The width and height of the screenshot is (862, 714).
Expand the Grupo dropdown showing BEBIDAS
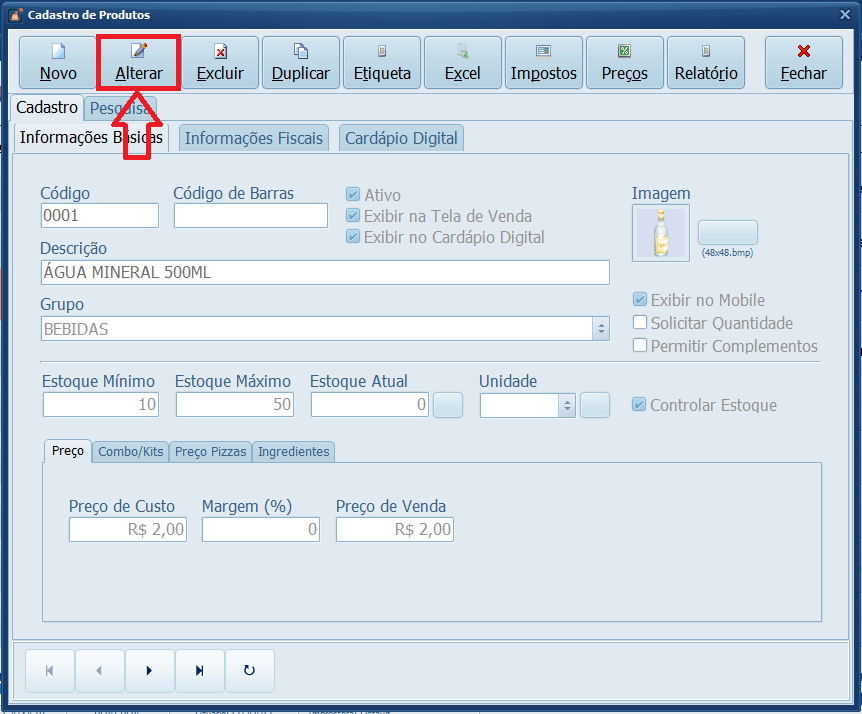tap(600, 329)
